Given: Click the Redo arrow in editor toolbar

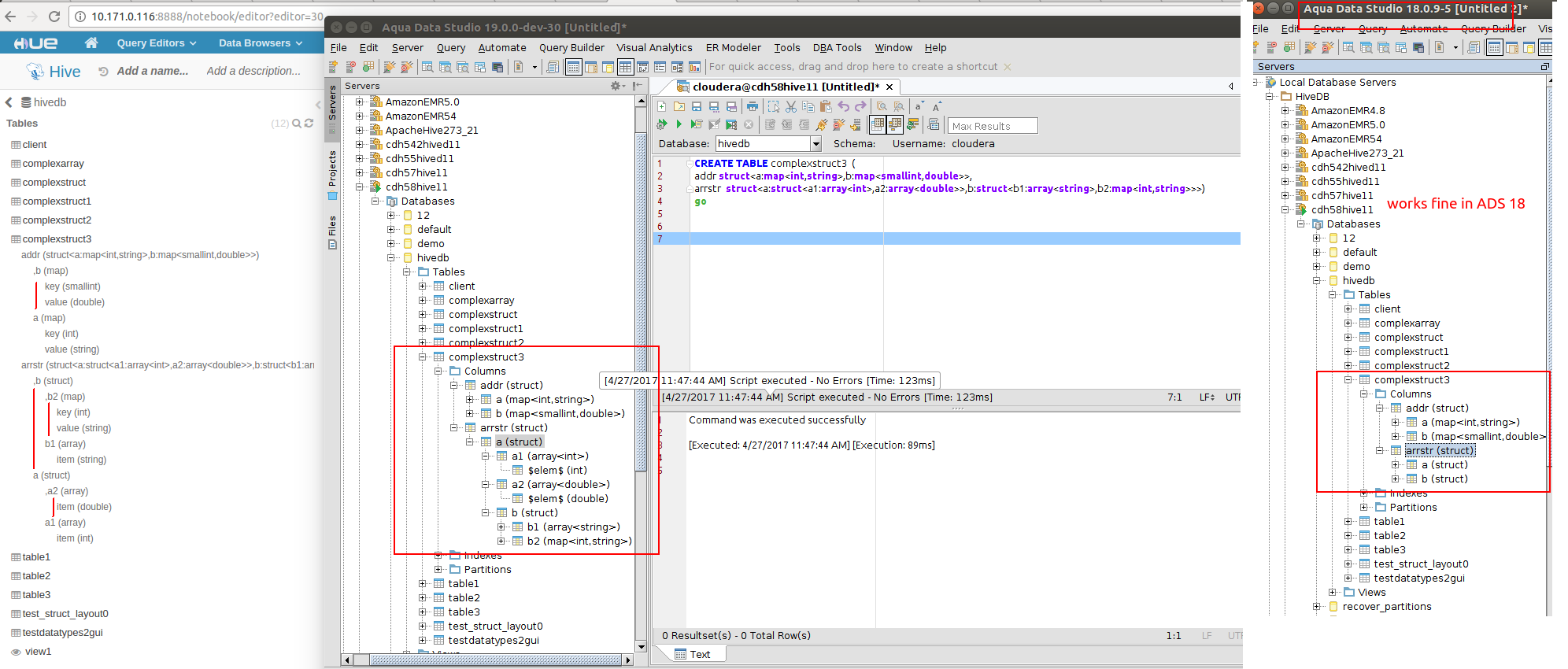Looking at the screenshot, I should [860, 106].
